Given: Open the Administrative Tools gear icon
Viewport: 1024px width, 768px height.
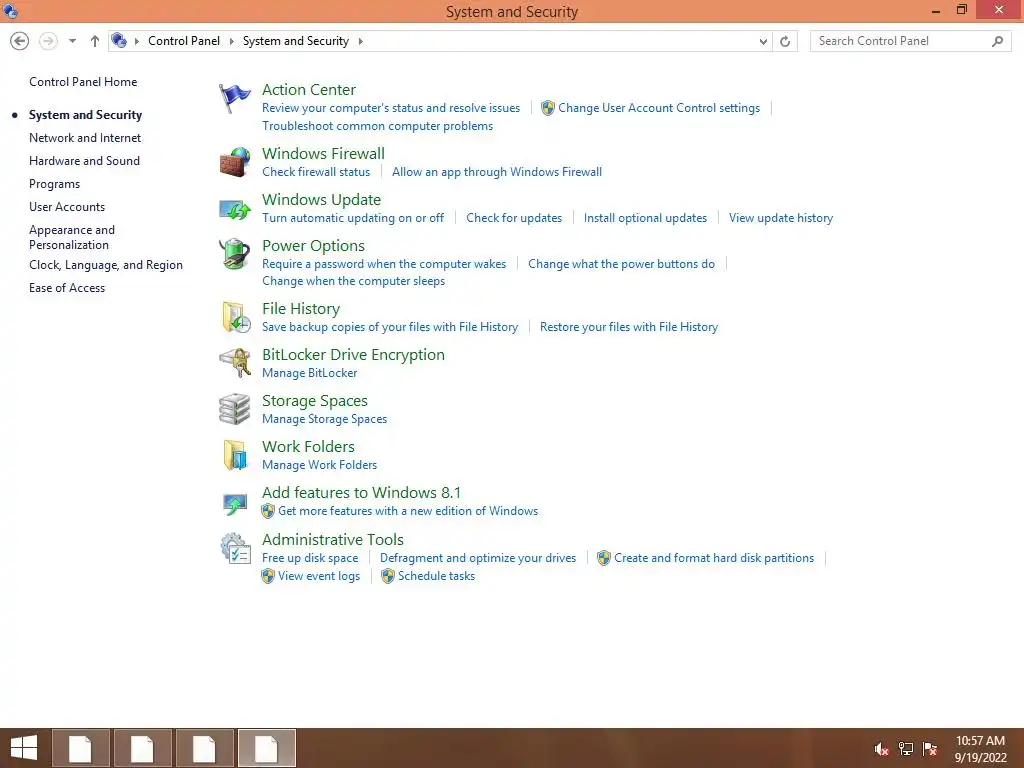Looking at the screenshot, I should pyautogui.click(x=236, y=549).
